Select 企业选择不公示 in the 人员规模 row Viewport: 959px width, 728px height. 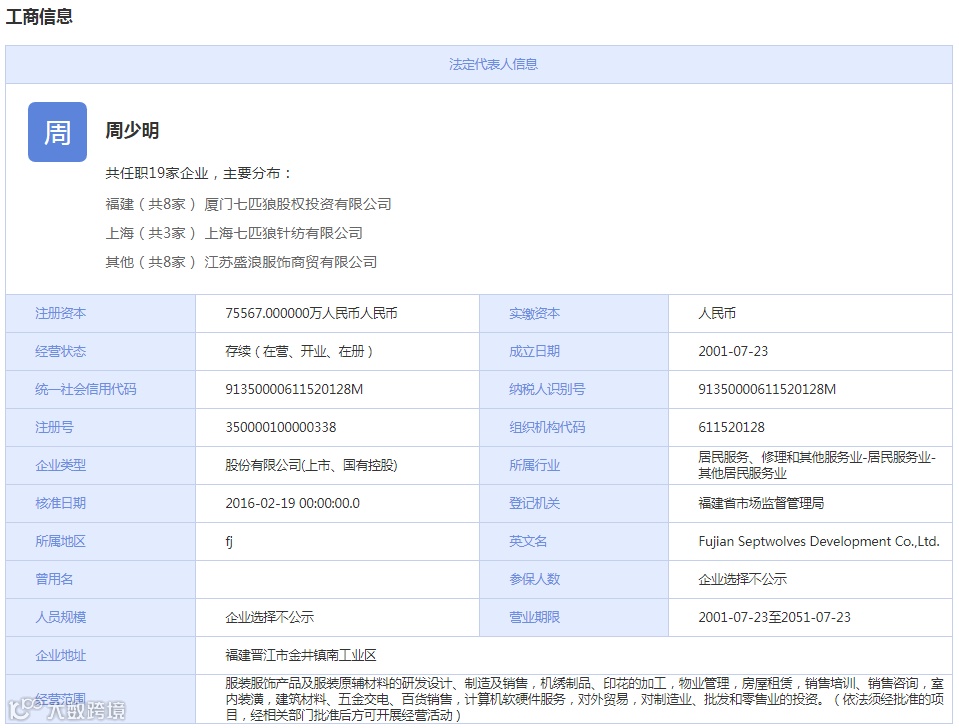pyautogui.click(x=269, y=617)
